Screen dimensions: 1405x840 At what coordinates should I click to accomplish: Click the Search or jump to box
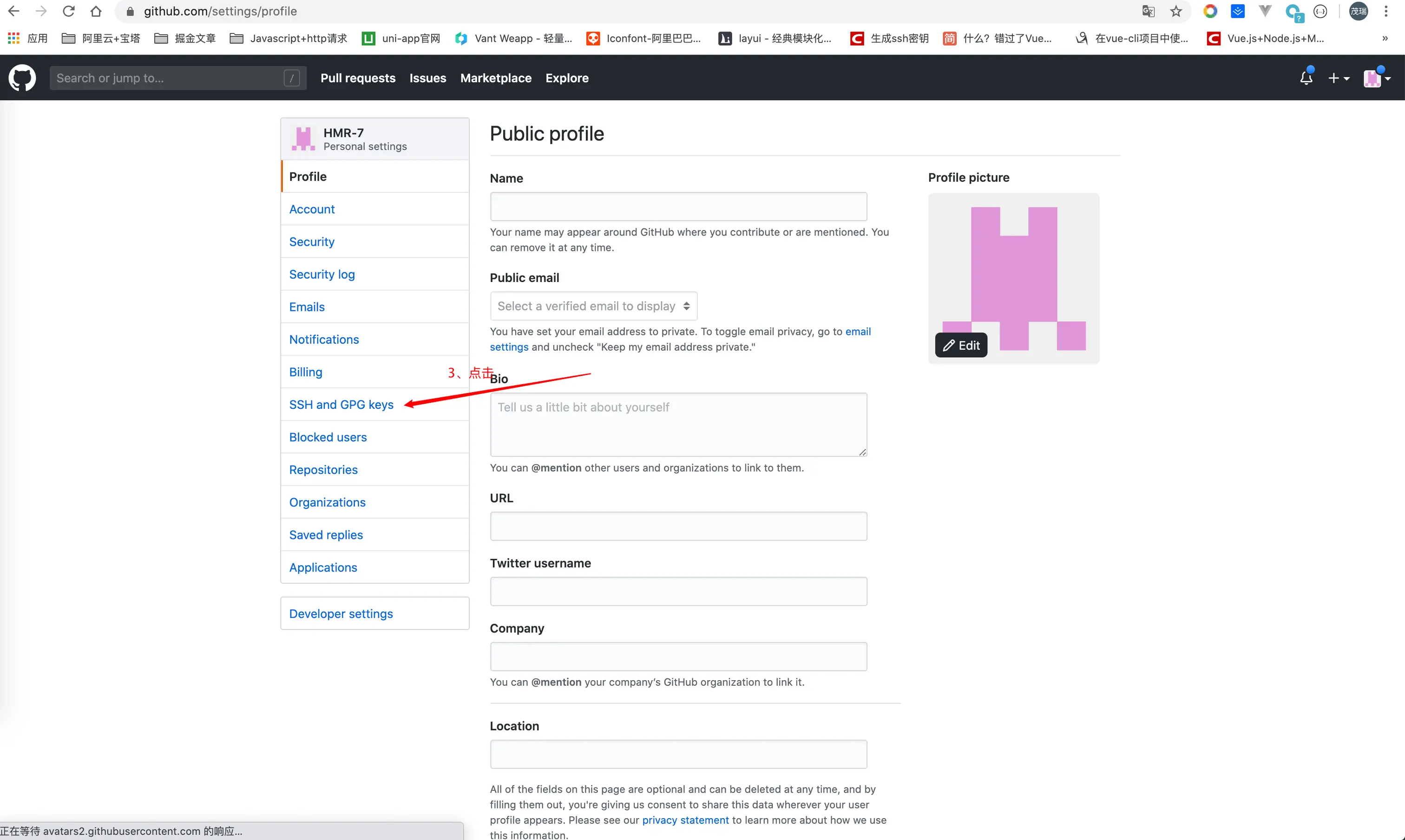click(x=170, y=78)
